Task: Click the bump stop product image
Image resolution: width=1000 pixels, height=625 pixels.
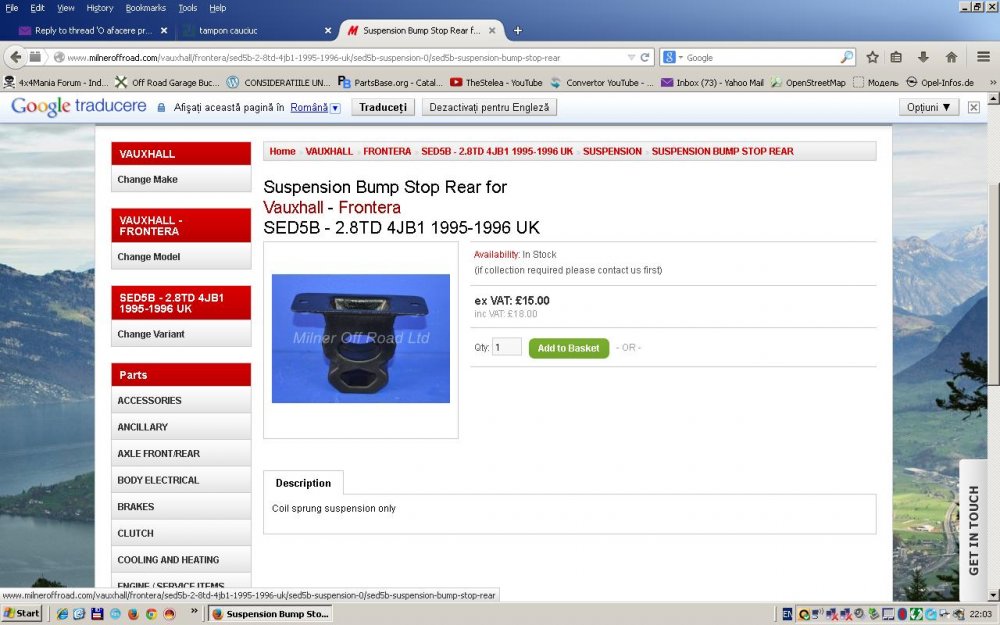Action: [361, 339]
